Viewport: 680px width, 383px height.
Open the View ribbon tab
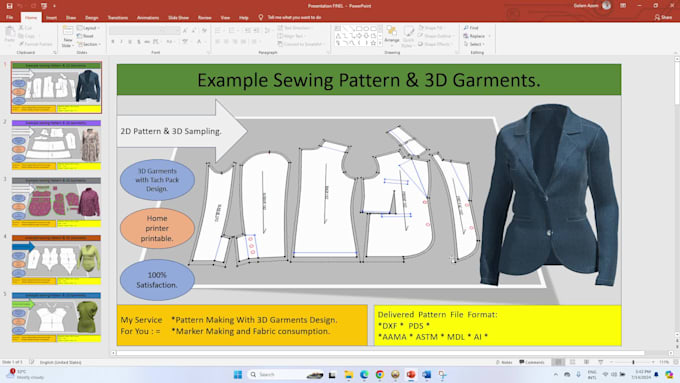click(x=225, y=18)
